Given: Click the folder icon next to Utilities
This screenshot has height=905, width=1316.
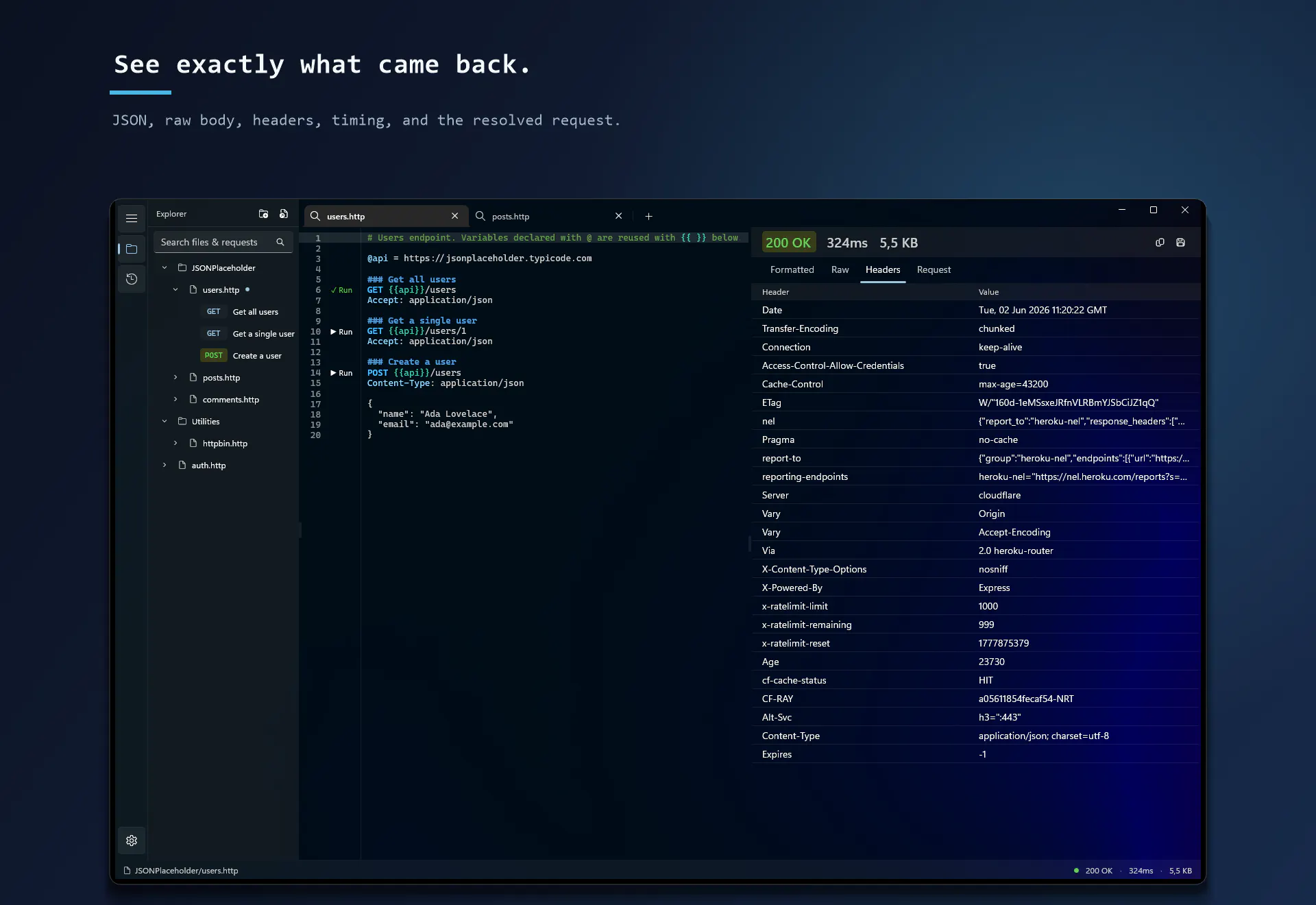Looking at the screenshot, I should click(182, 422).
